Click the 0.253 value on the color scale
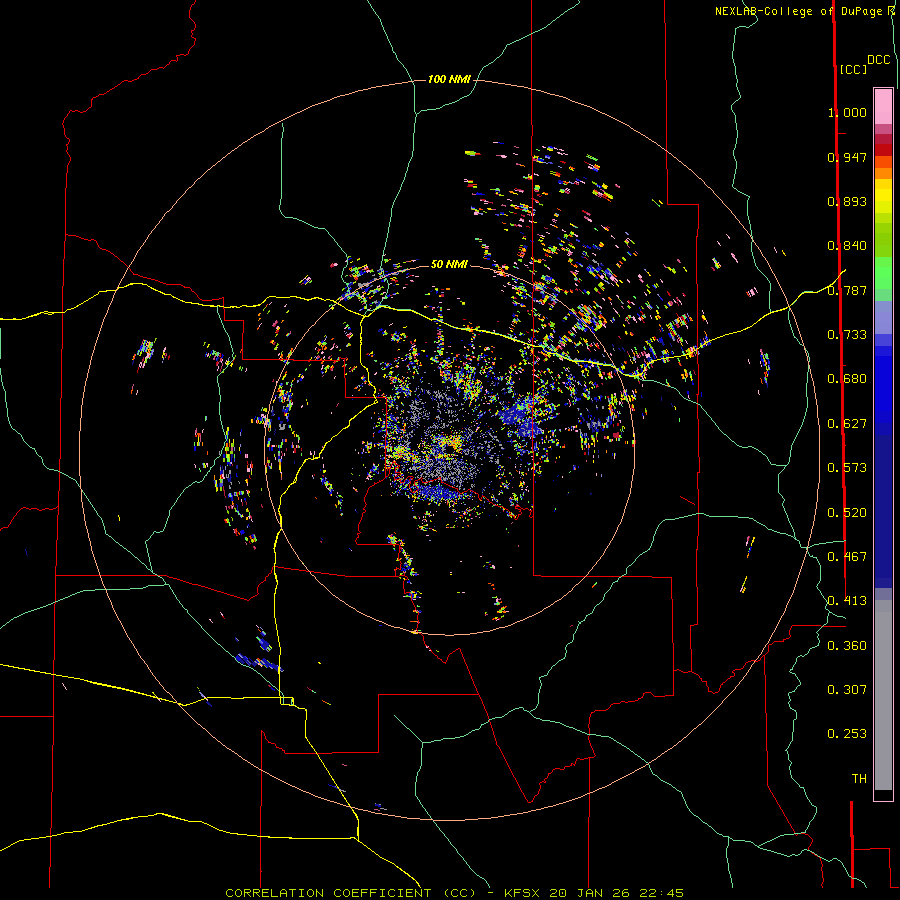This screenshot has width=900, height=900. click(847, 734)
